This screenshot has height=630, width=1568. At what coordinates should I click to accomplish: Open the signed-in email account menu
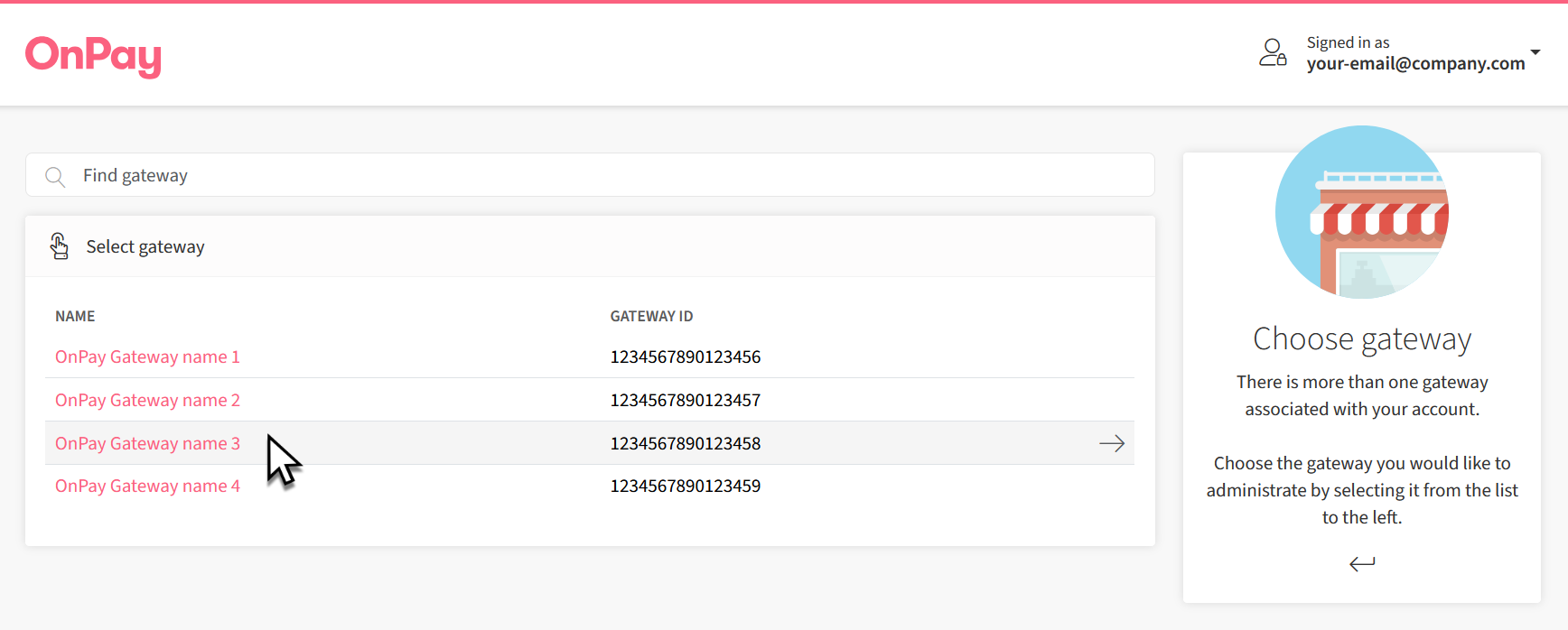click(1414, 63)
